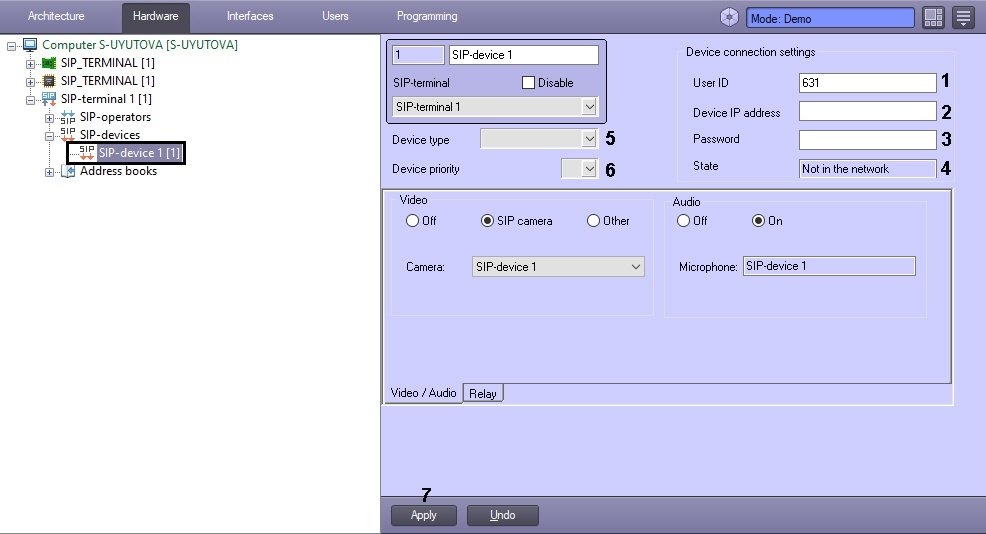The width and height of the screenshot is (986, 534).
Task: Open the Device type dropdown
Action: click(x=588, y=139)
